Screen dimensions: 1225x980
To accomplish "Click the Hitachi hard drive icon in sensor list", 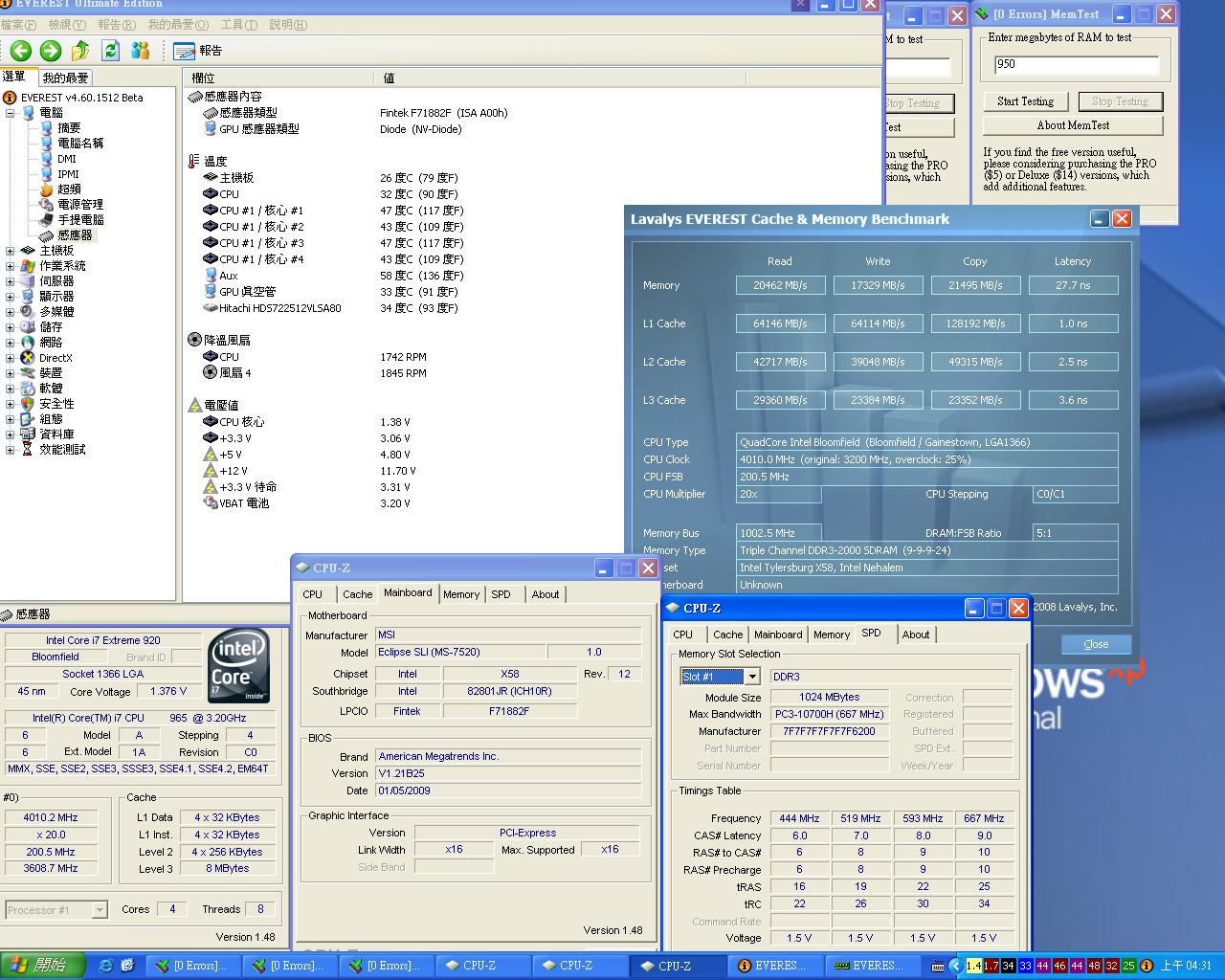I will pyautogui.click(x=211, y=308).
